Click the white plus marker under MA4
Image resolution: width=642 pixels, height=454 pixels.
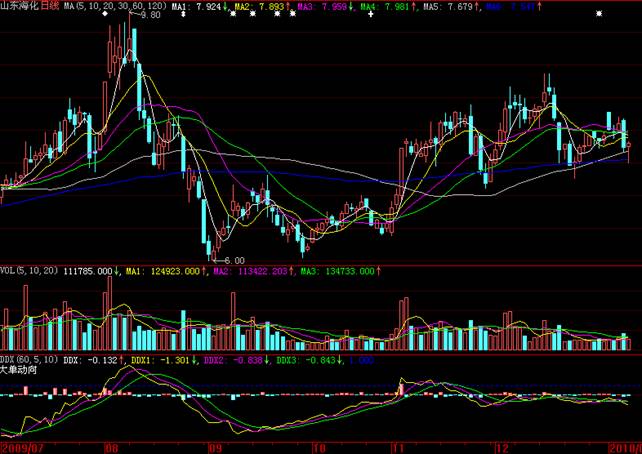click(x=371, y=14)
